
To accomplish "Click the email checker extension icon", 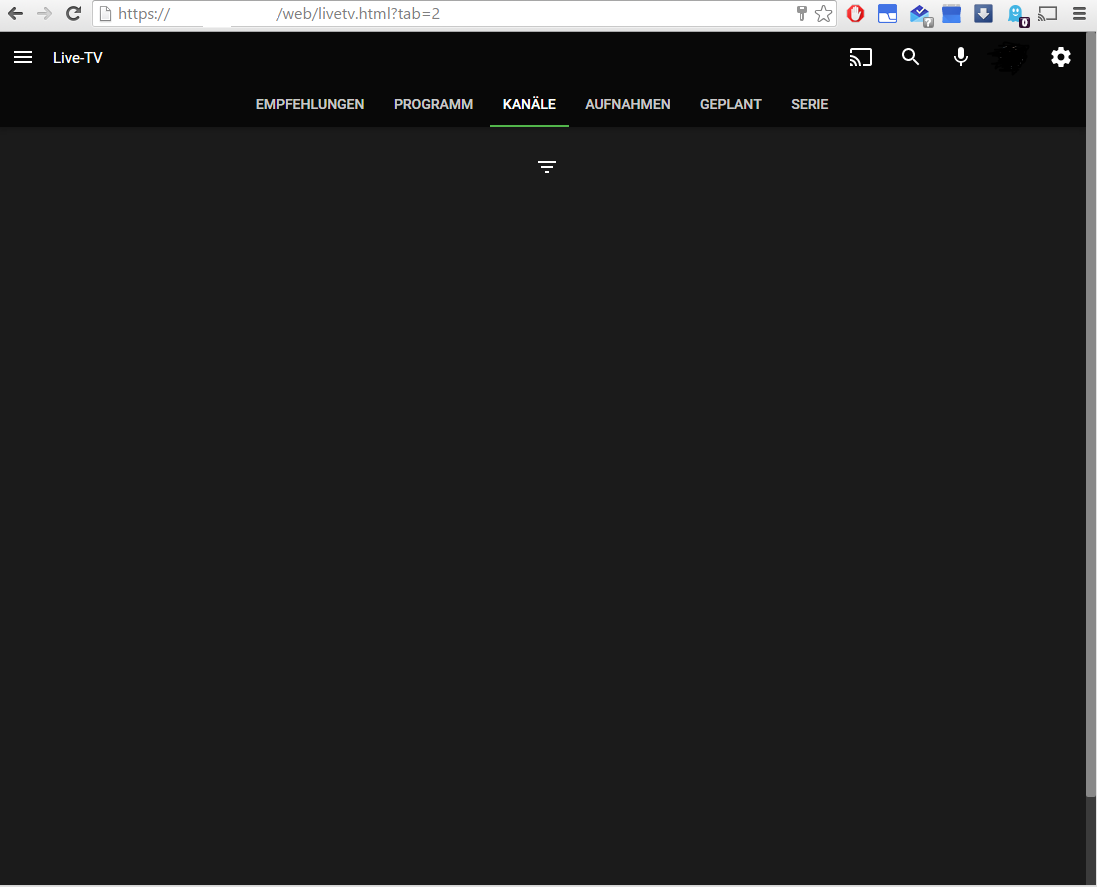I will pyautogui.click(x=921, y=15).
